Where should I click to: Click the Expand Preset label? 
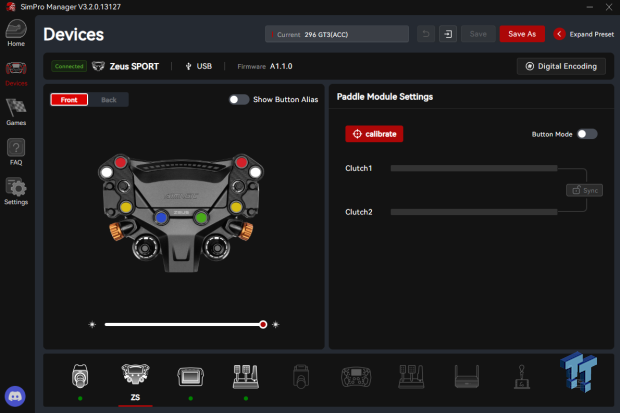point(592,34)
